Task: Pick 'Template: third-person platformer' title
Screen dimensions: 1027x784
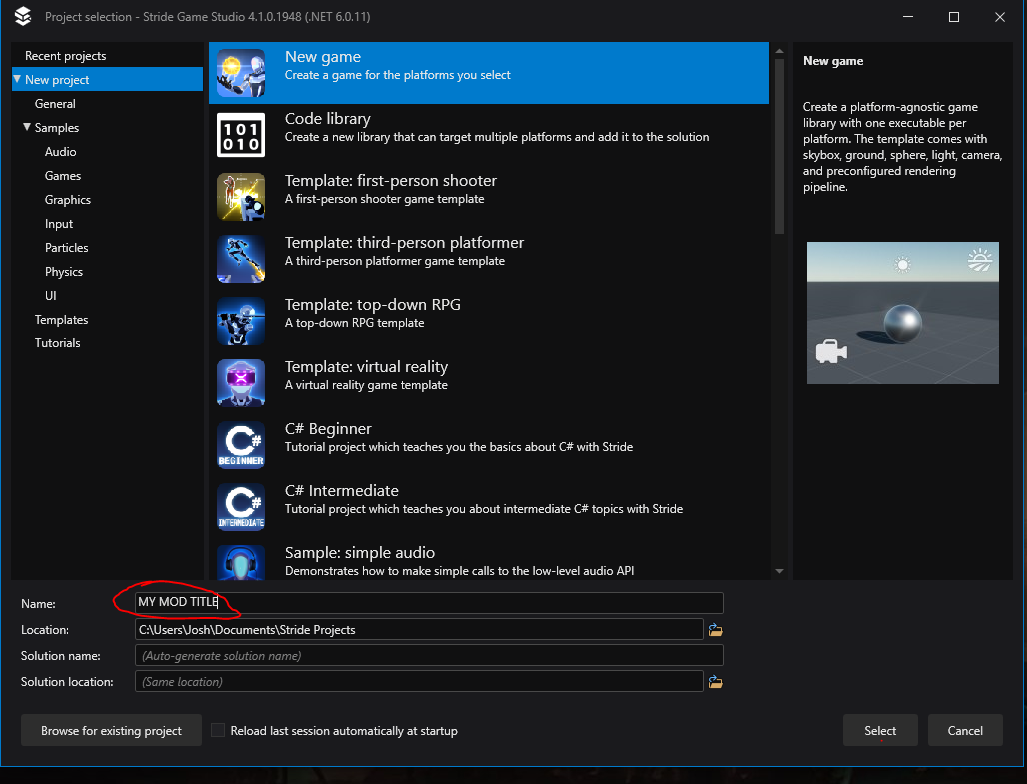Action: [x=404, y=243]
